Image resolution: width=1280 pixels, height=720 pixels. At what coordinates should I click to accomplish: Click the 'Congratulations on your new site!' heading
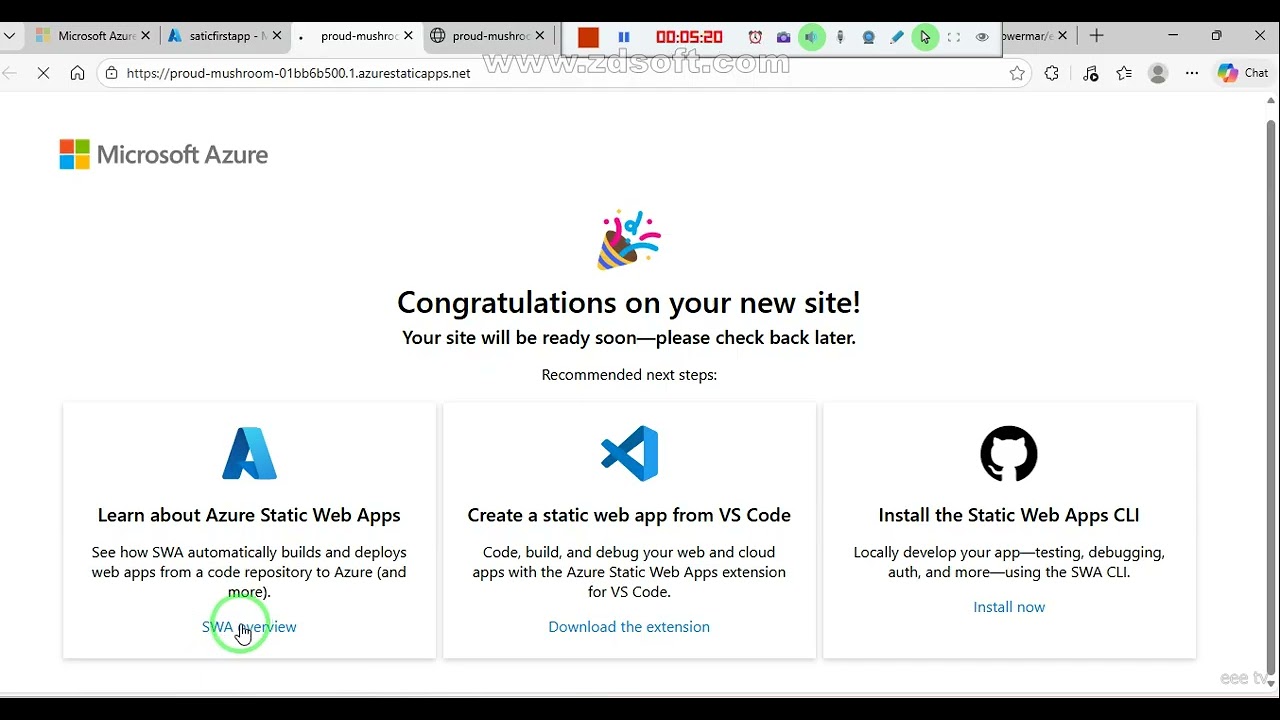click(629, 302)
